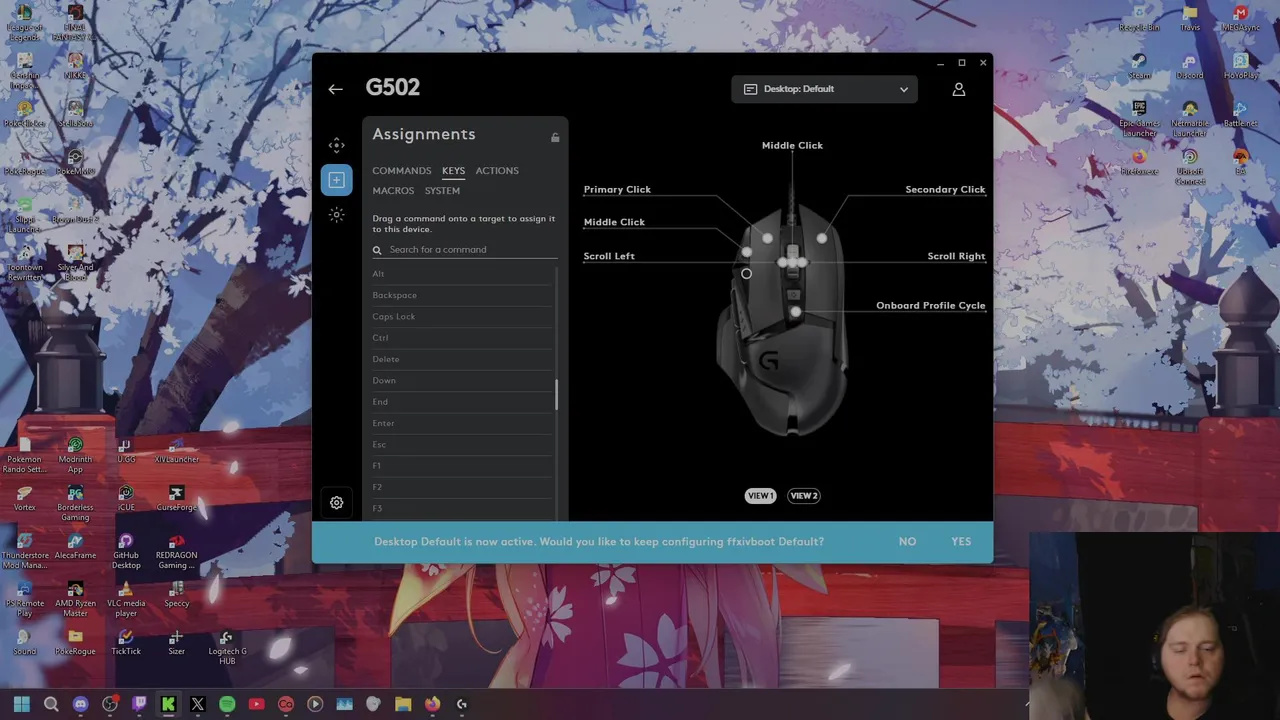Click the Secondary Click button label

(945, 189)
